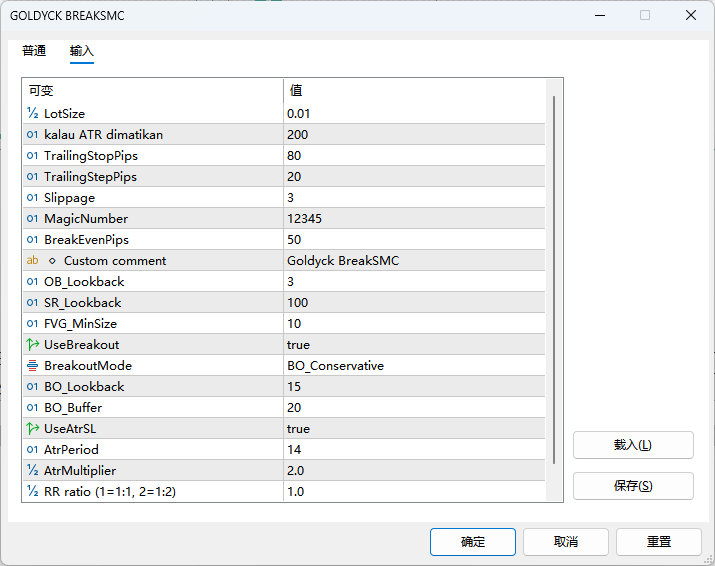Click the 重置 button
Image resolution: width=715 pixels, height=566 pixels.
[658, 542]
